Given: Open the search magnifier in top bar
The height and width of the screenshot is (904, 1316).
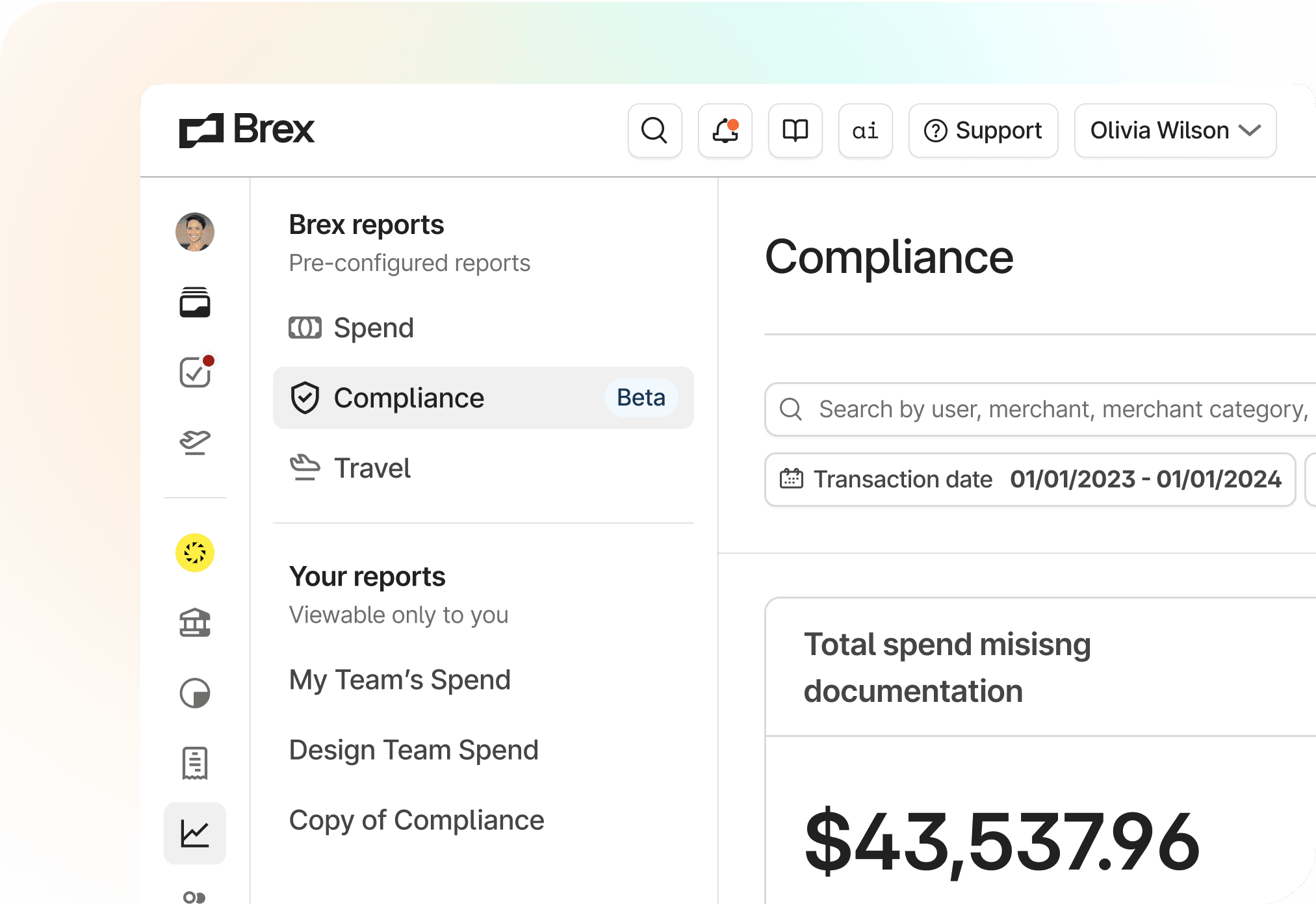Looking at the screenshot, I should click(x=654, y=131).
